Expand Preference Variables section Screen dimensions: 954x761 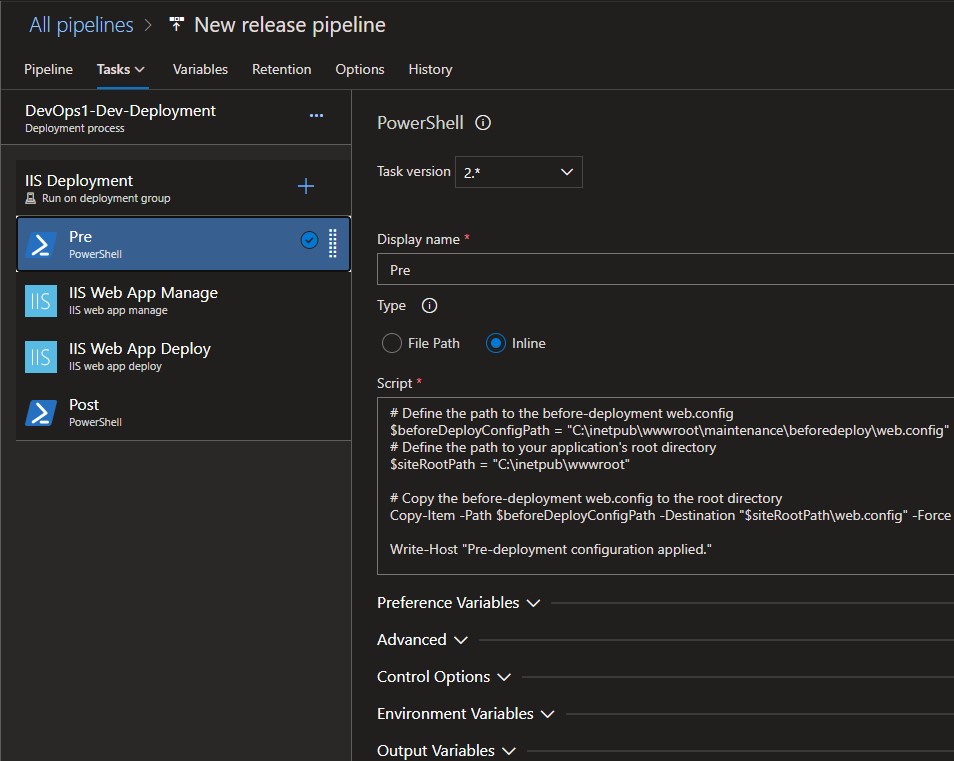point(458,603)
